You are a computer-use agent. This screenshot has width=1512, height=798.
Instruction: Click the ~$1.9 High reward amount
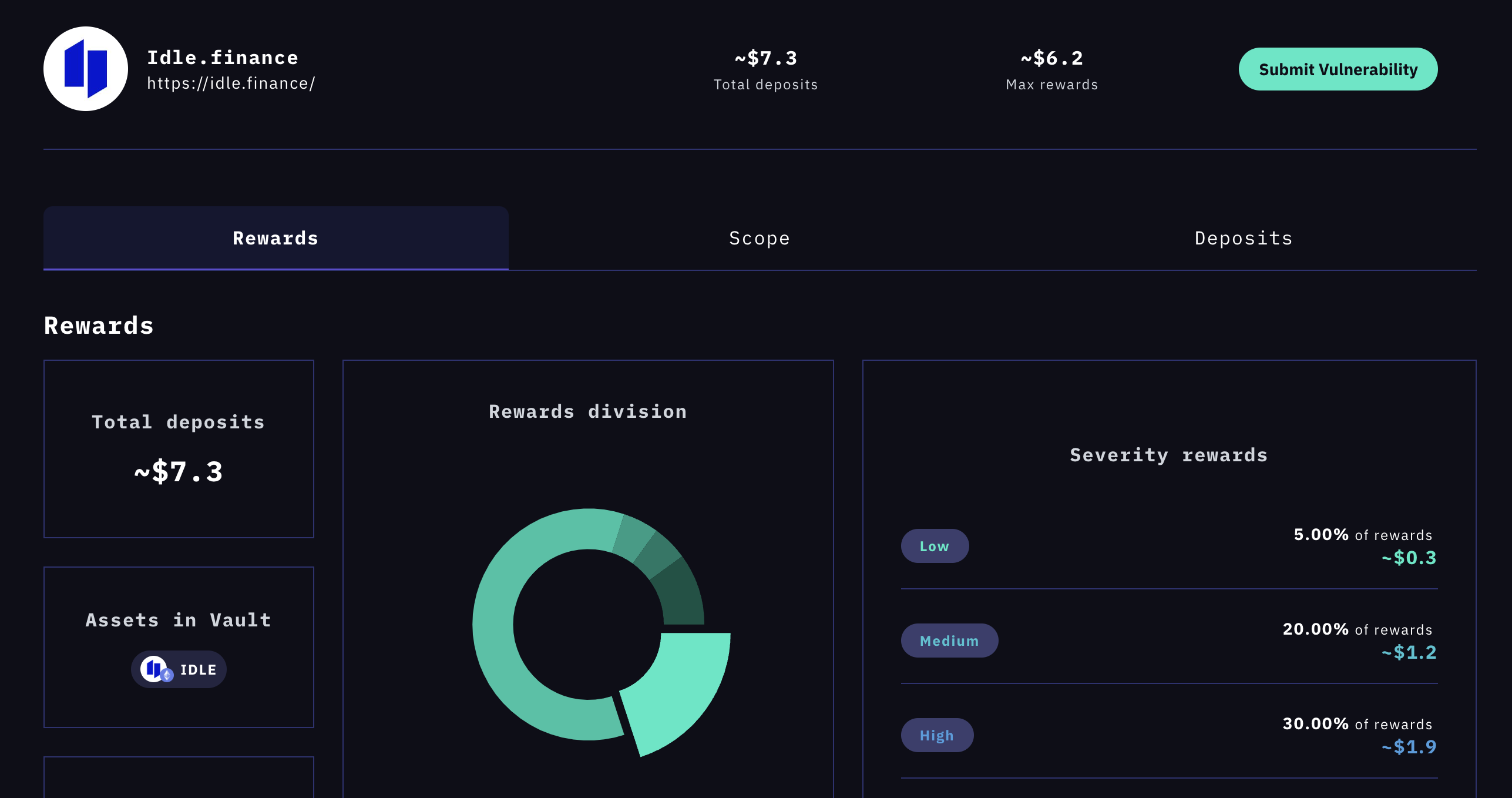coord(1409,747)
